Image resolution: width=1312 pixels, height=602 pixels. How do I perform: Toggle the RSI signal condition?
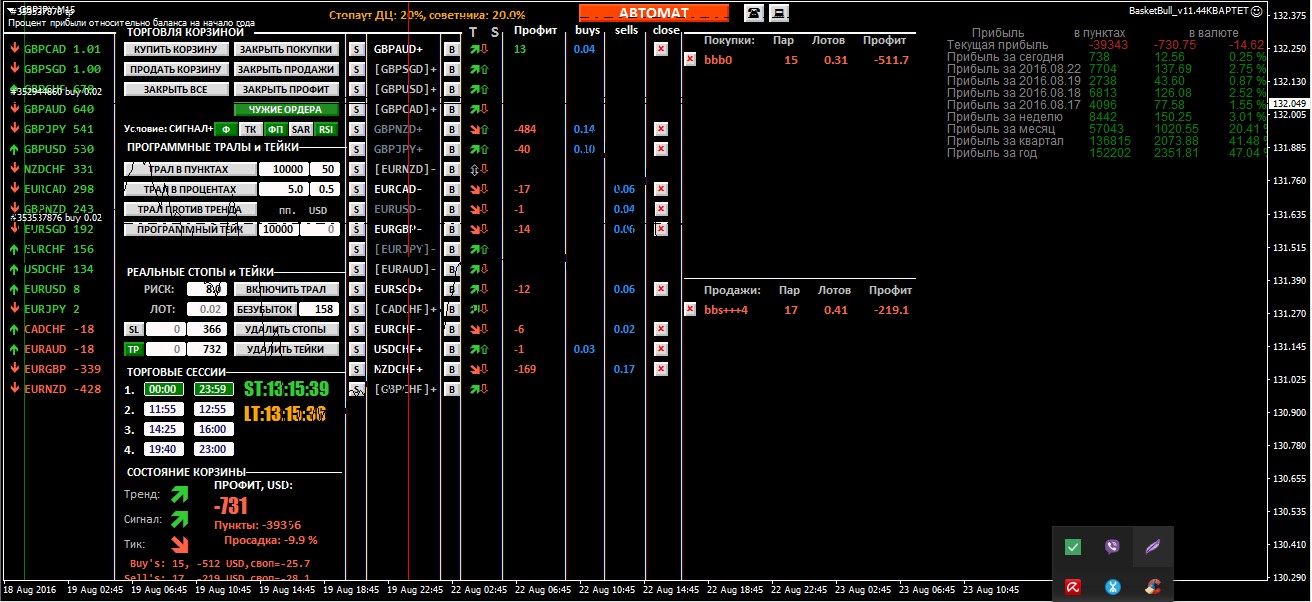click(325, 129)
